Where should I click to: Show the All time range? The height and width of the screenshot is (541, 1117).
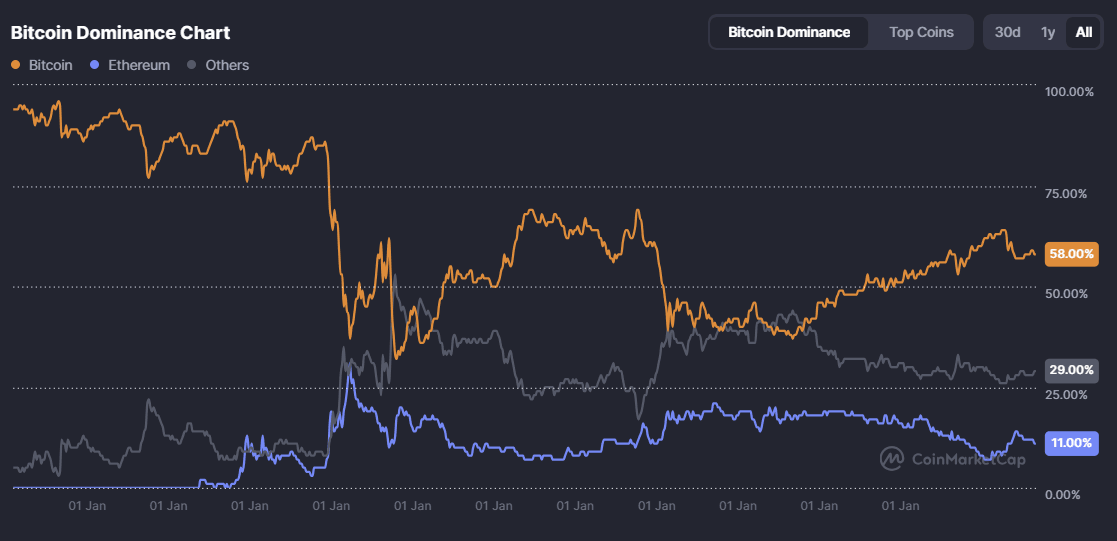[x=1084, y=32]
